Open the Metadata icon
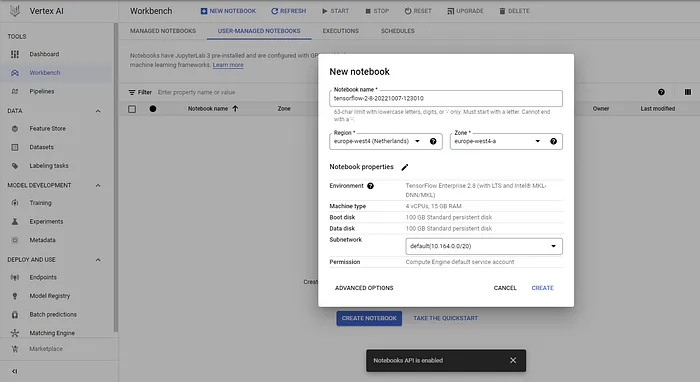Screen dimensions: 700x382 point(15,240)
